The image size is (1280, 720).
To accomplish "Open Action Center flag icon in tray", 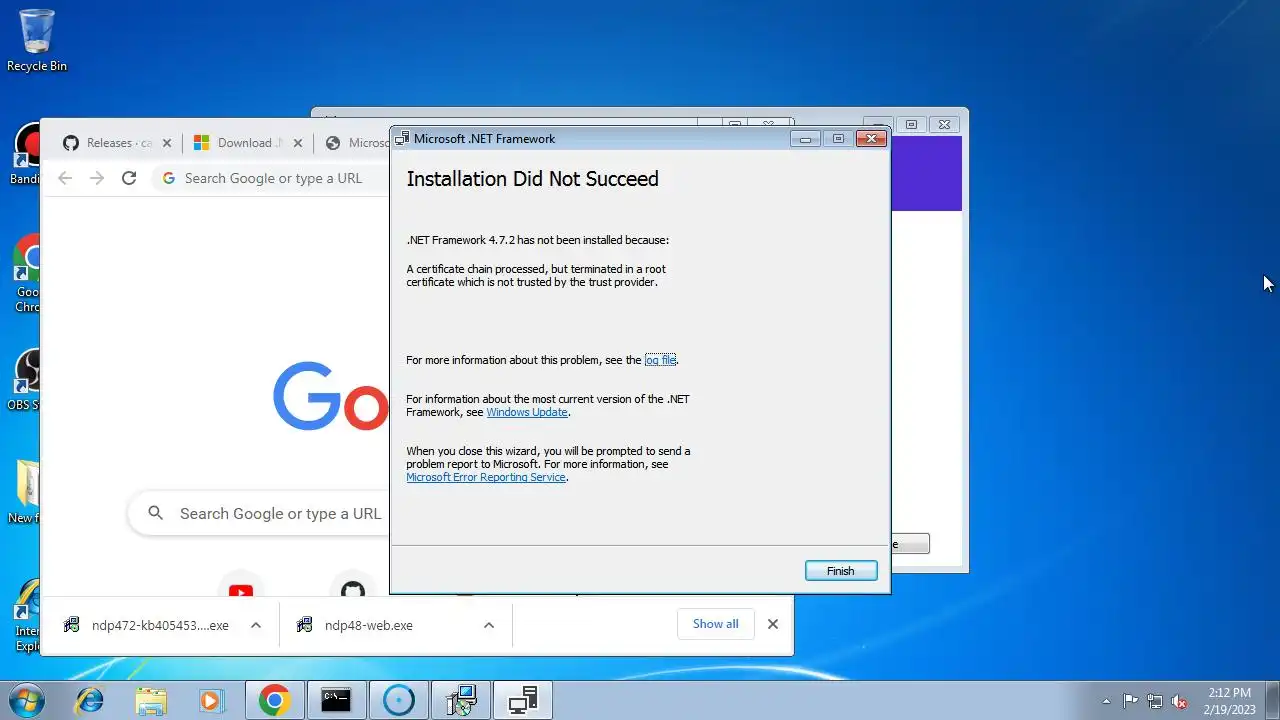I will (x=1130, y=701).
